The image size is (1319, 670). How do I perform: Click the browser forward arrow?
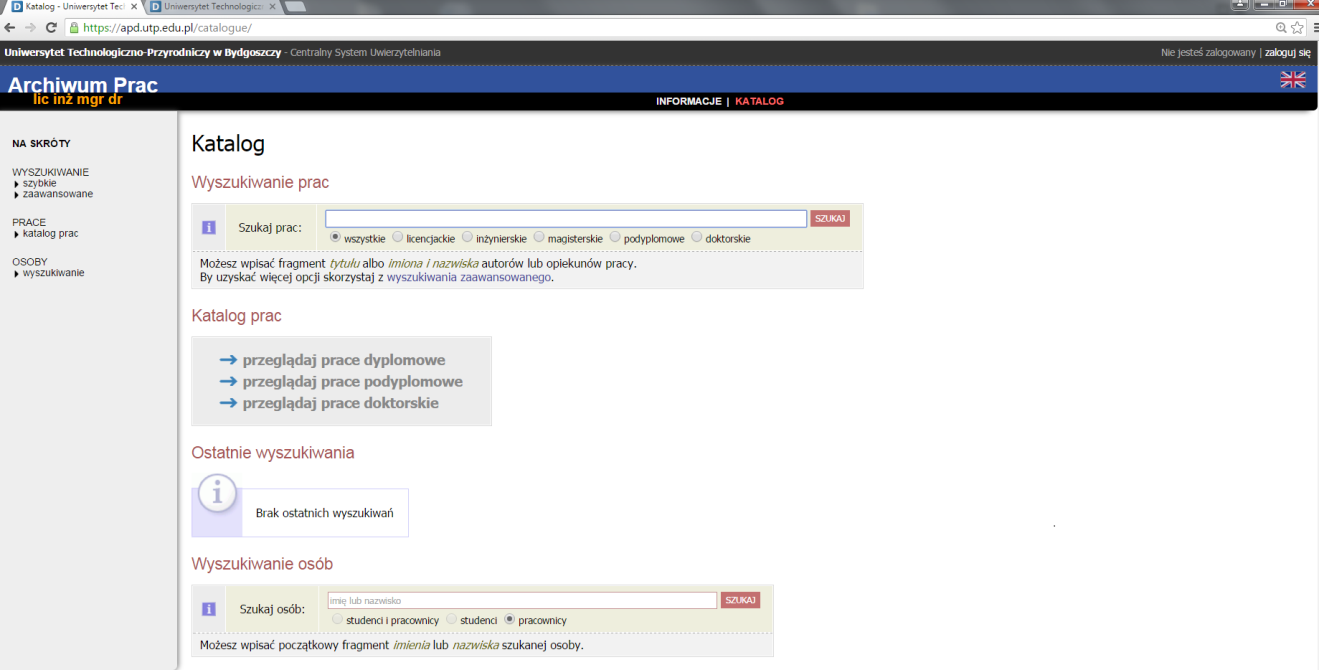(31, 28)
